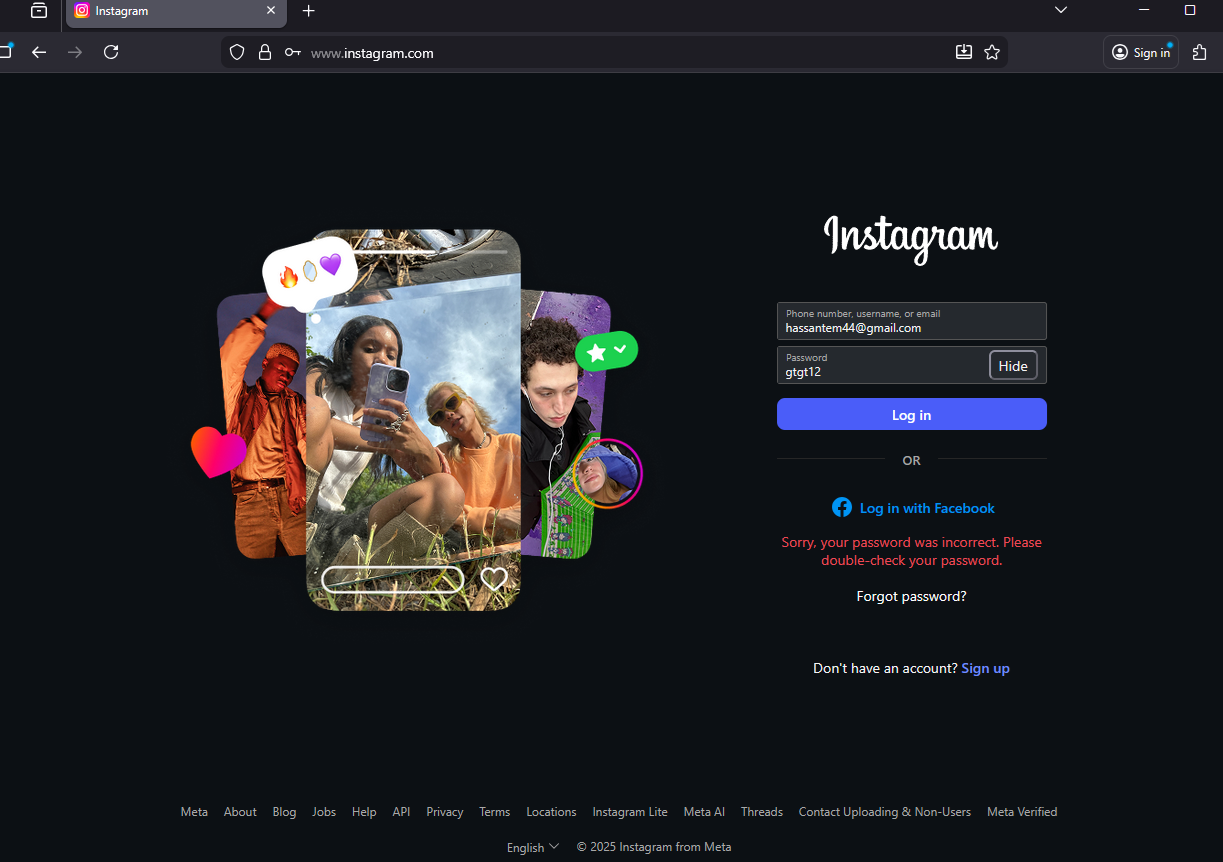Click the Log in button
This screenshot has width=1223, height=862.
click(912, 414)
